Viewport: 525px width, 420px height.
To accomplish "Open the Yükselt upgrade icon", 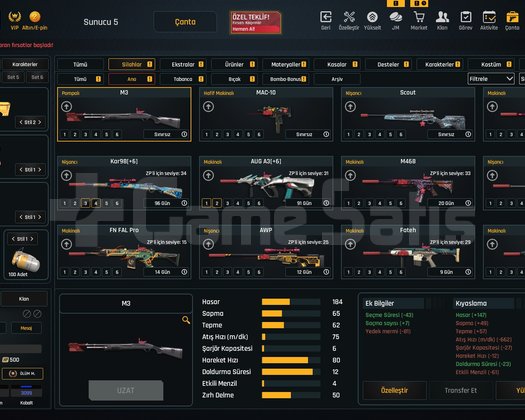I will click(x=372, y=17).
